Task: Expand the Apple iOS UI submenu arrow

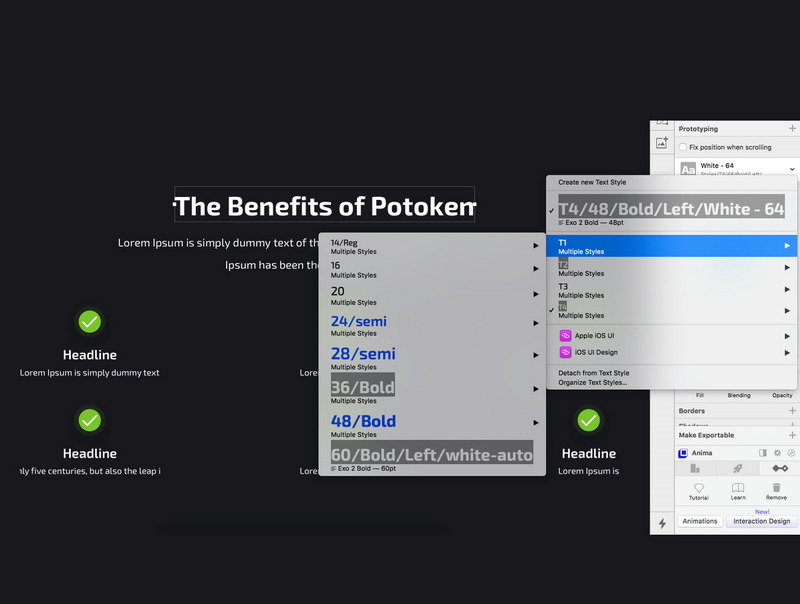Action: coord(787,336)
